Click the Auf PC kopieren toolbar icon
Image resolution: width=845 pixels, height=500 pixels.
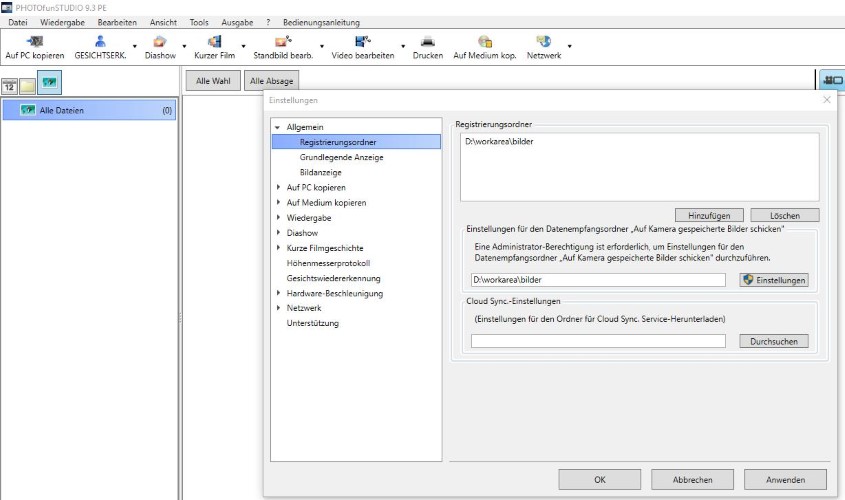pos(34,41)
